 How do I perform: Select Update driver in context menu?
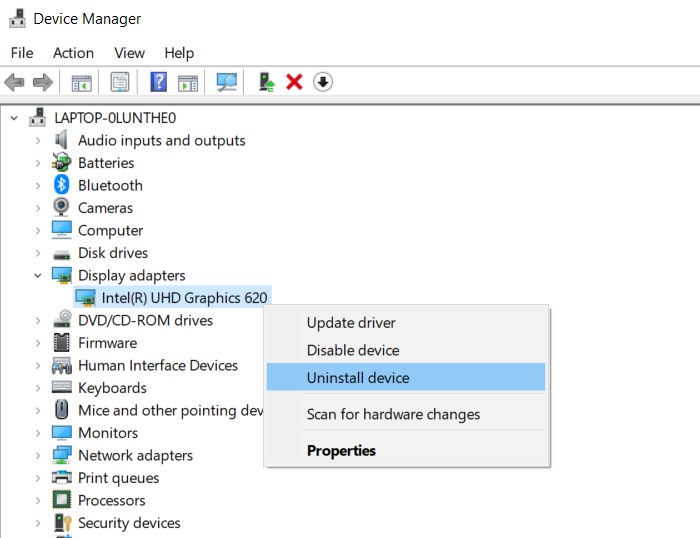pos(350,323)
